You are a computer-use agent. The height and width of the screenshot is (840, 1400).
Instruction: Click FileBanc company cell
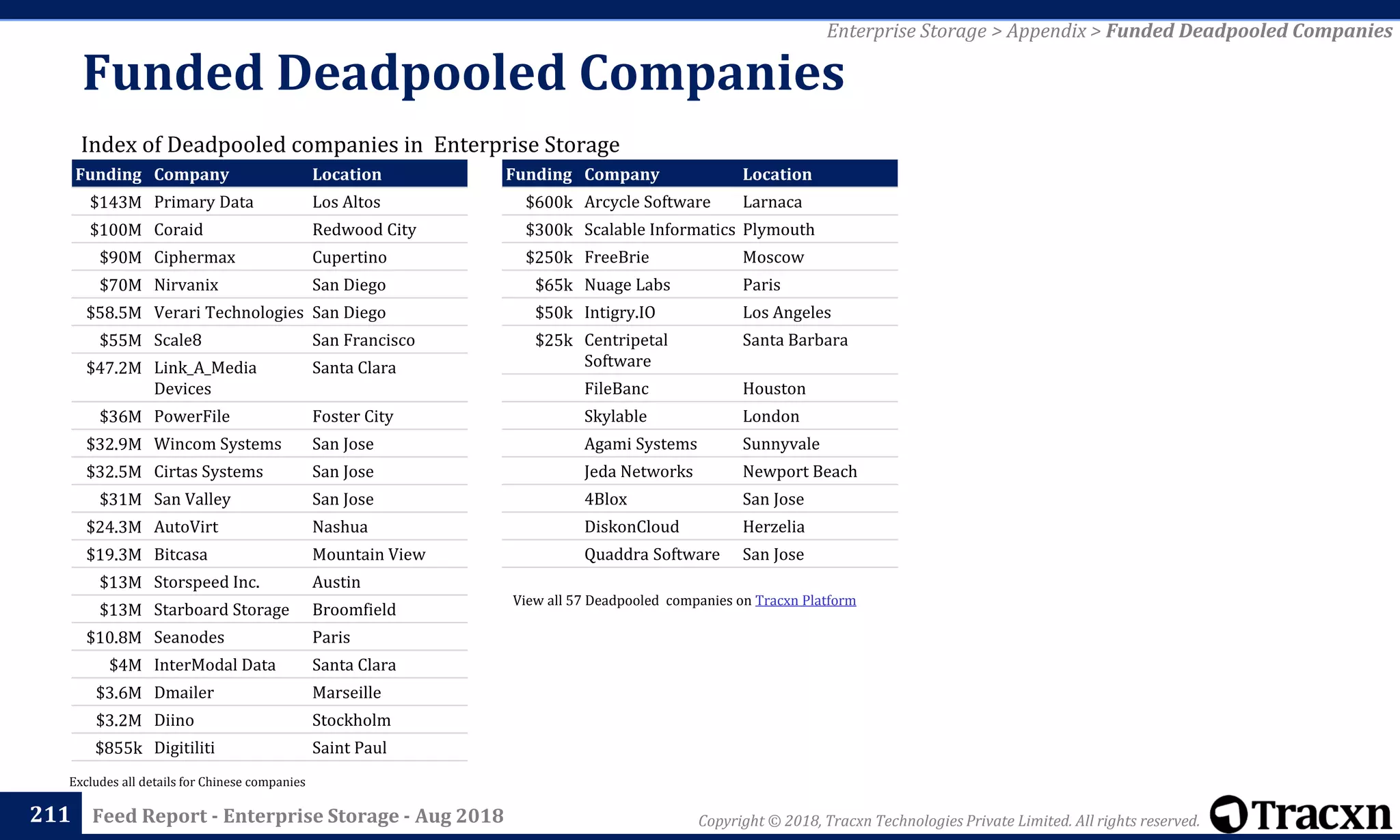pyautogui.click(x=617, y=389)
